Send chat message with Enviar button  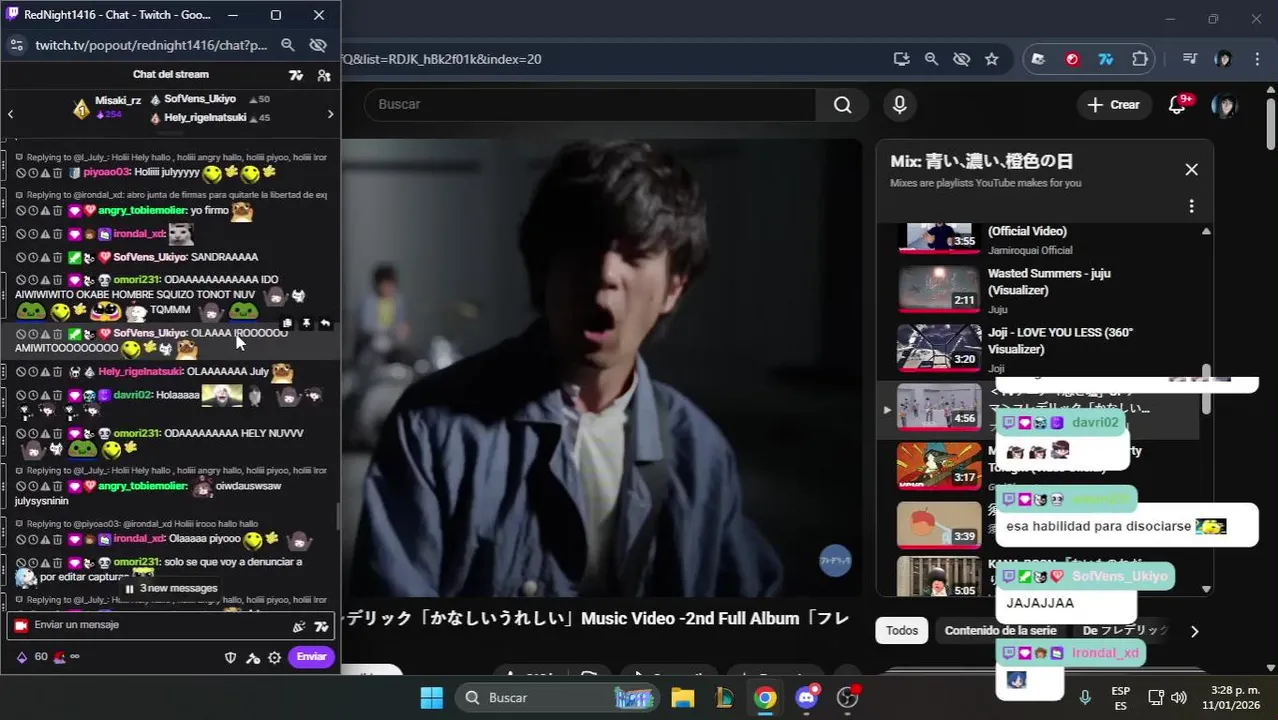pos(311,657)
